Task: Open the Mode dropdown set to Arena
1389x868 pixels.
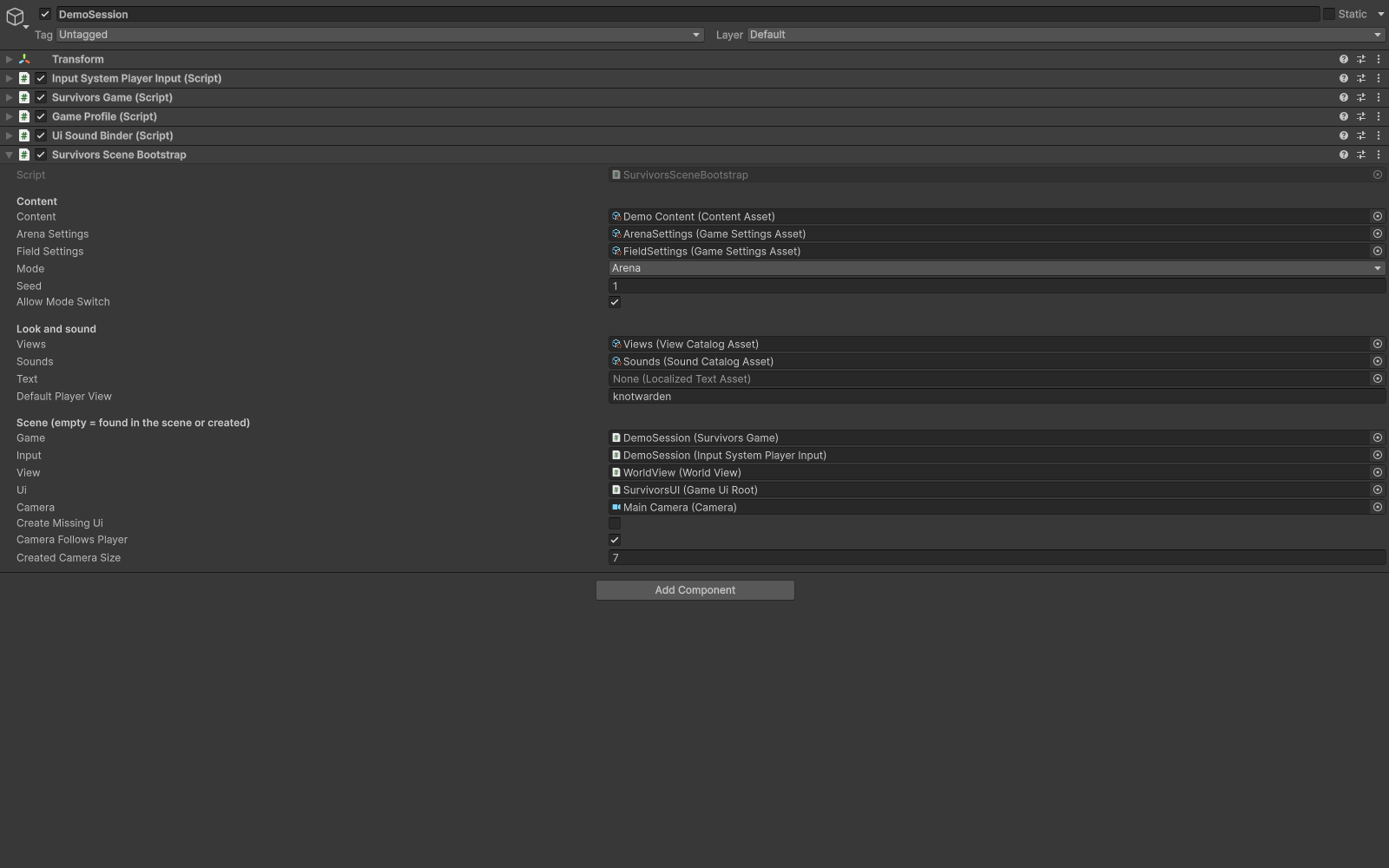Action: 997,268
